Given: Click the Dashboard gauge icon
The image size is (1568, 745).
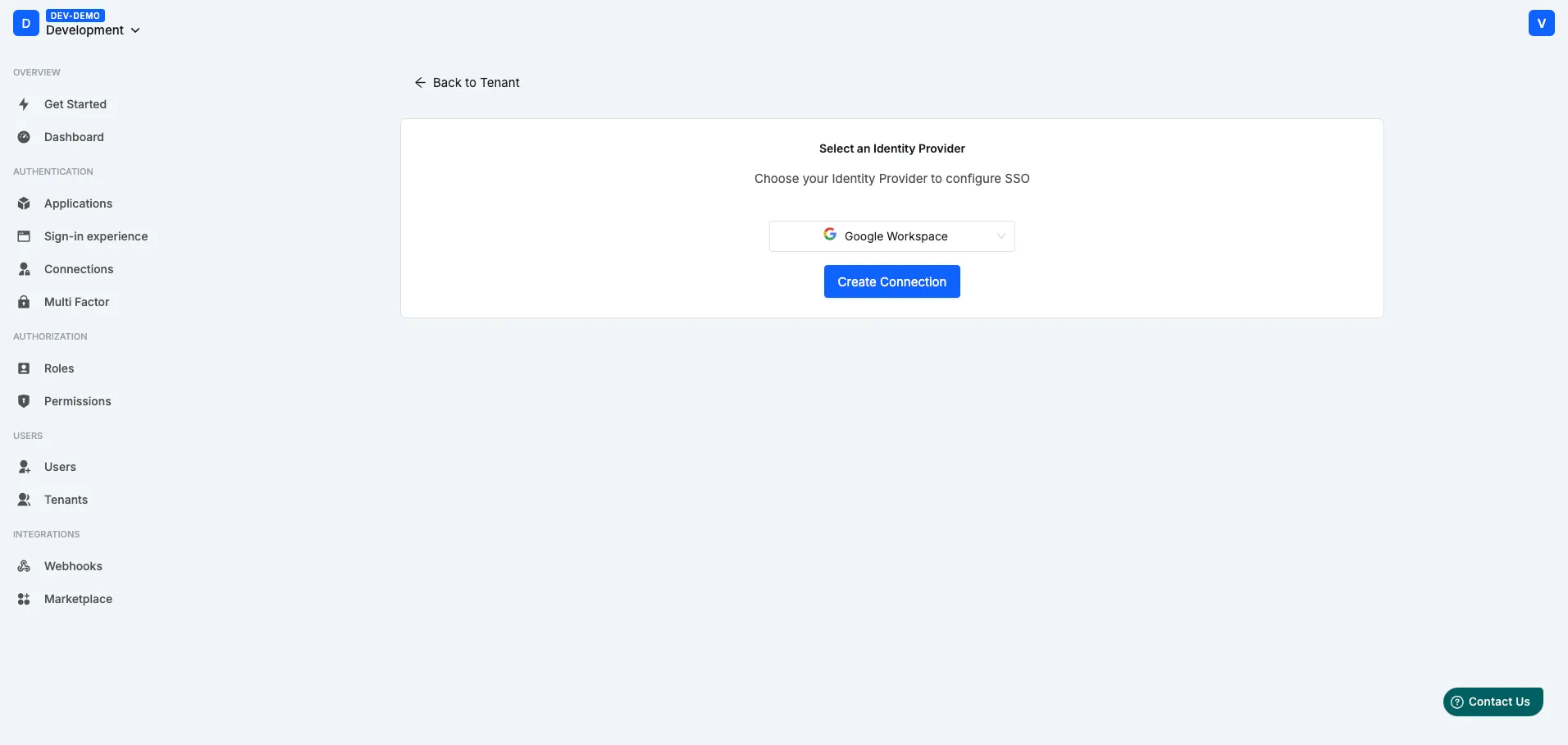Looking at the screenshot, I should click(x=24, y=137).
